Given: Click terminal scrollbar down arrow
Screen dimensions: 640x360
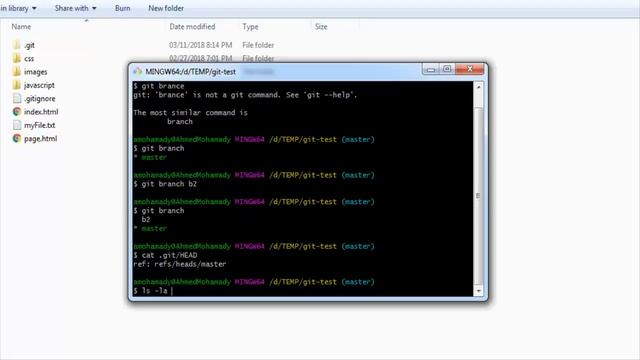Looking at the screenshot, I should [478, 291].
